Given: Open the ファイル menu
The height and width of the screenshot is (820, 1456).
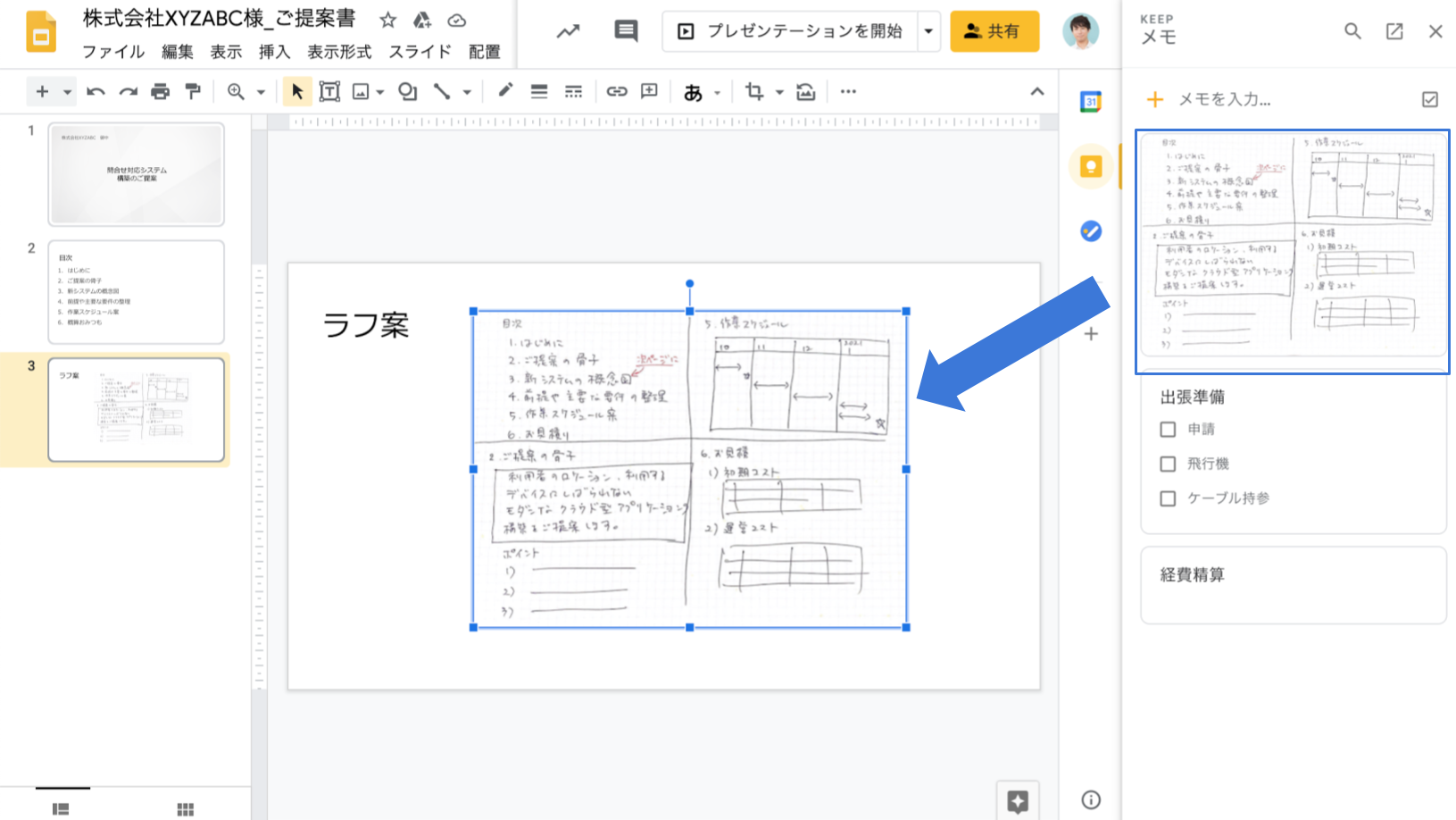Looking at the screenshot, I should (x=113, y=52).
